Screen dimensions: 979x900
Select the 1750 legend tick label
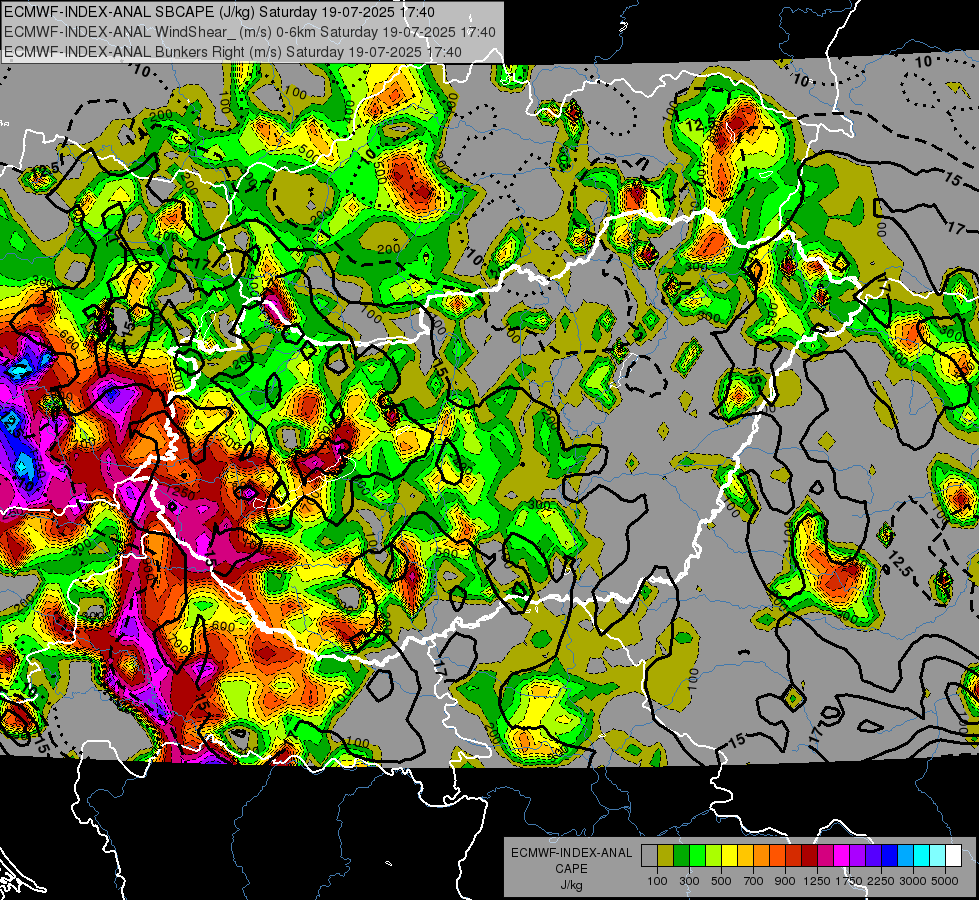(x=849, y=881)
